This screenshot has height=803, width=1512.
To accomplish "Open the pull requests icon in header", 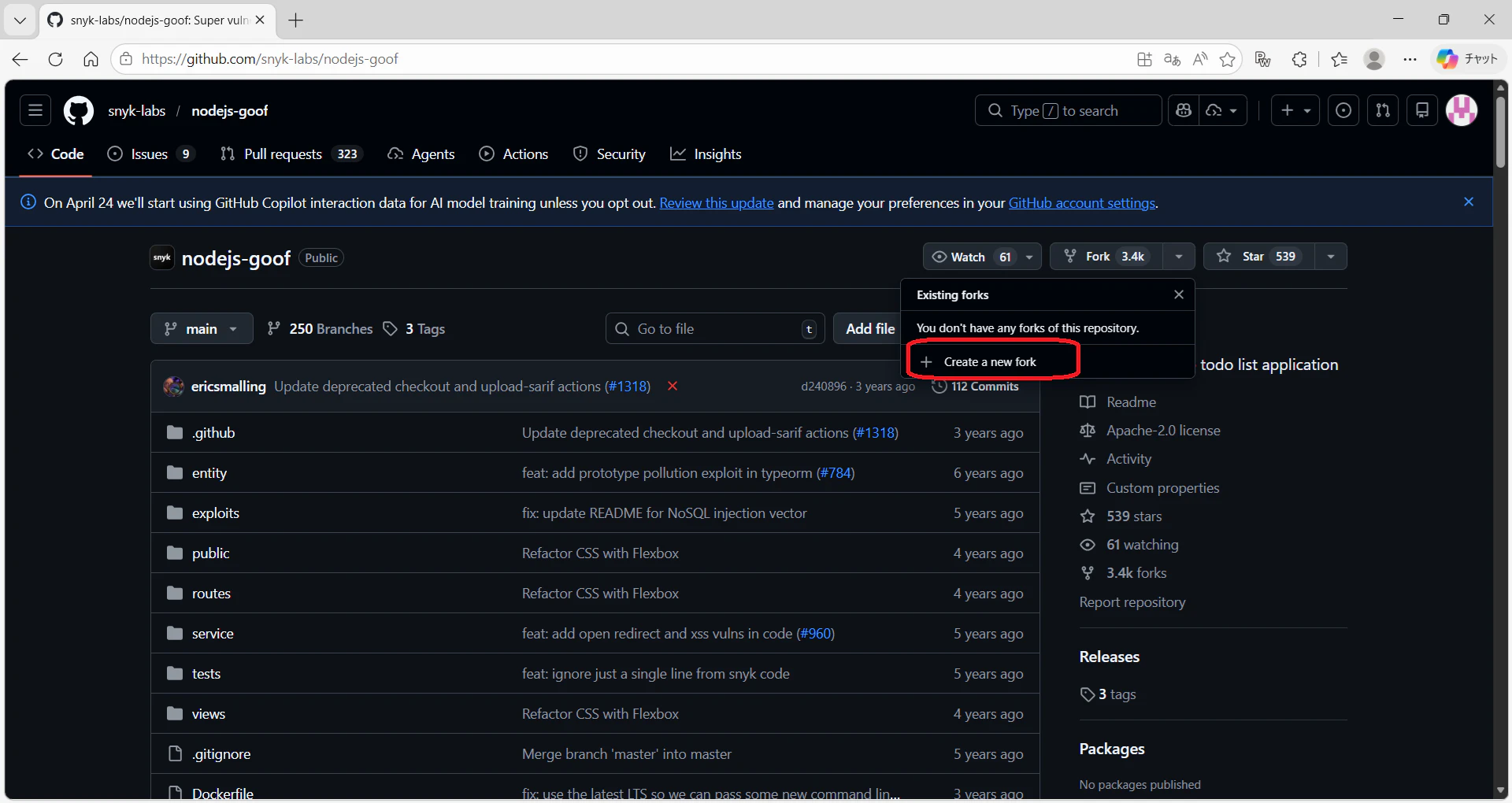I will (x=1383, y=111).
